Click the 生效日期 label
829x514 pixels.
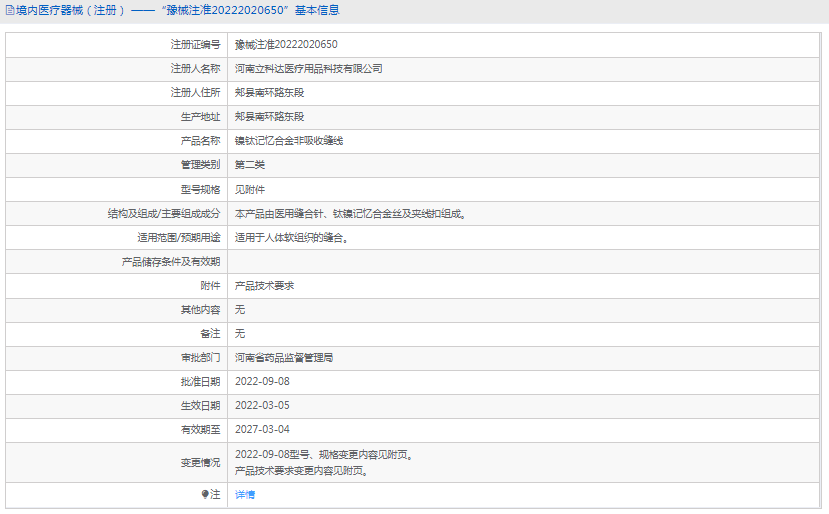click(200, 406)
